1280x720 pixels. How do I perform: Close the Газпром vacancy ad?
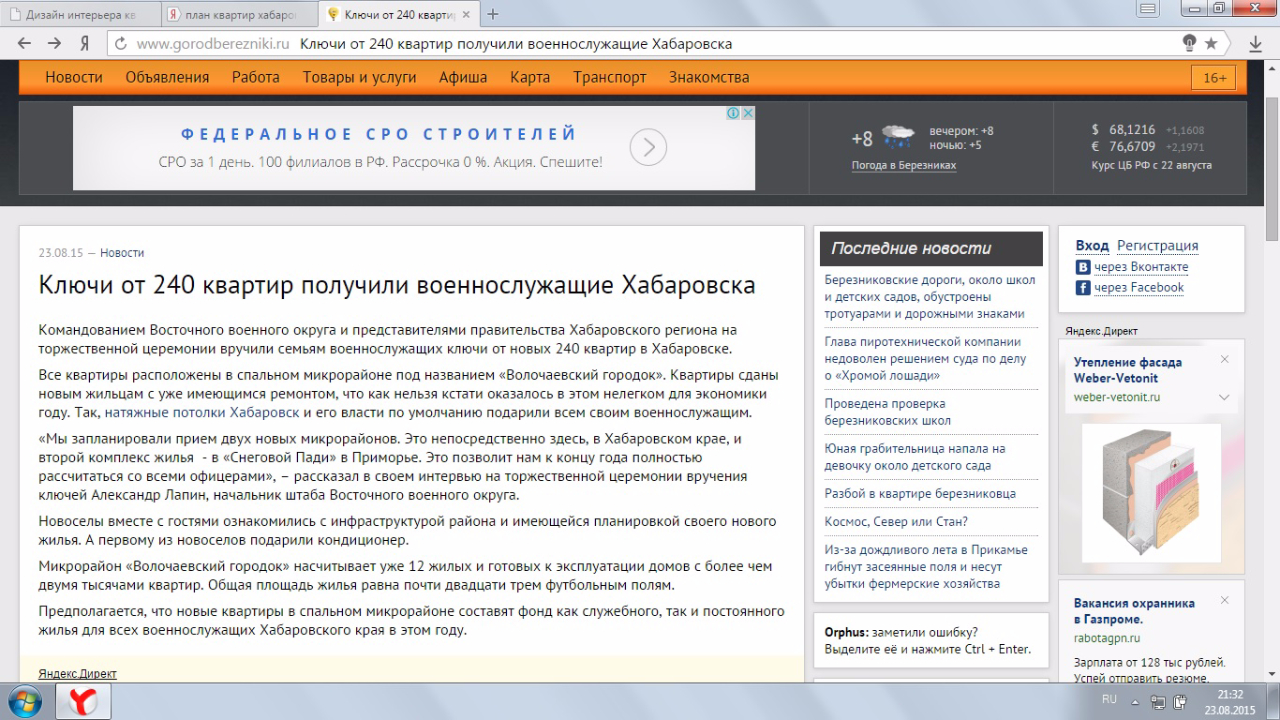coord(1224,601)
